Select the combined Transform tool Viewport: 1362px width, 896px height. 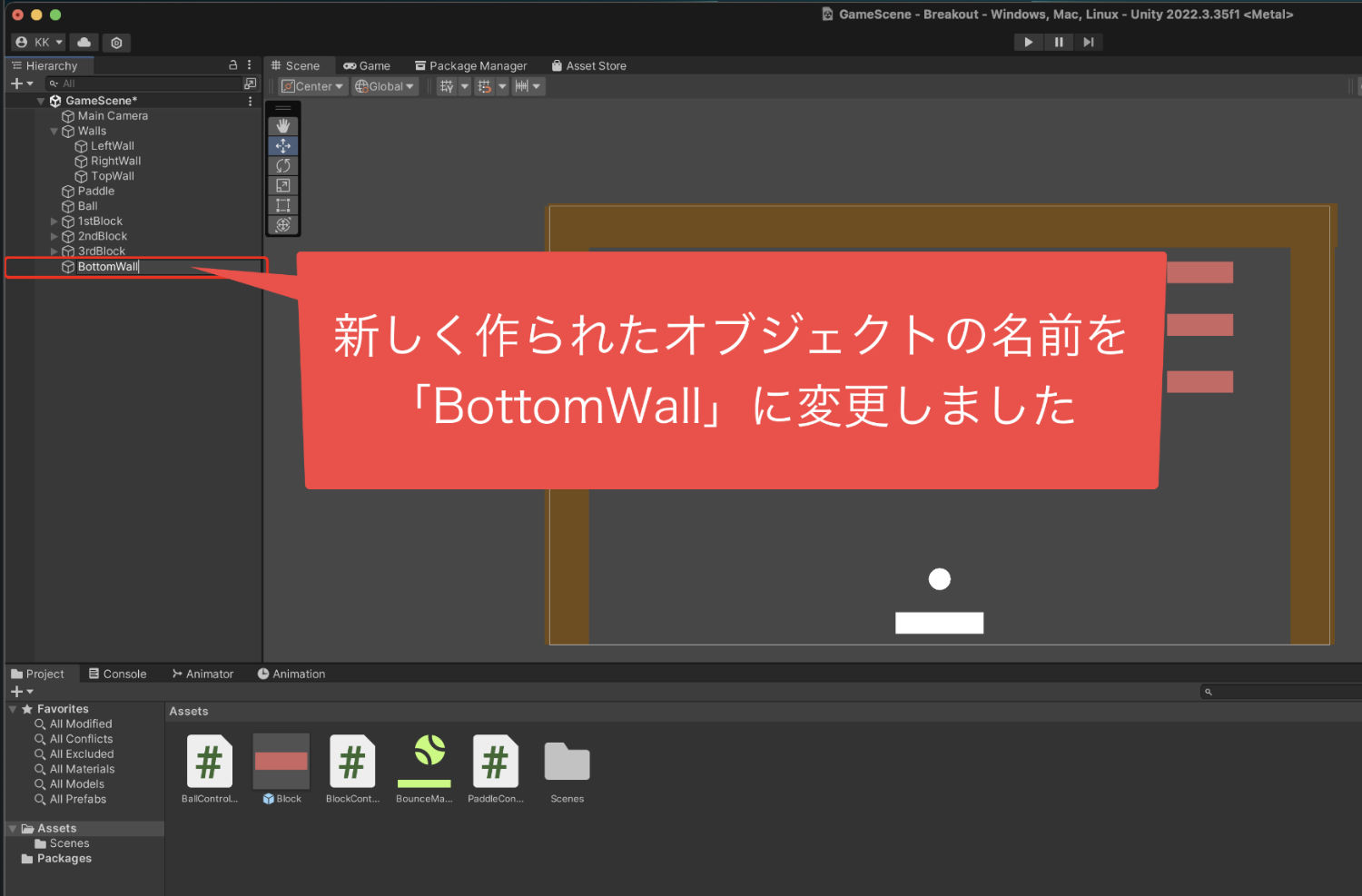pos(283,224)
